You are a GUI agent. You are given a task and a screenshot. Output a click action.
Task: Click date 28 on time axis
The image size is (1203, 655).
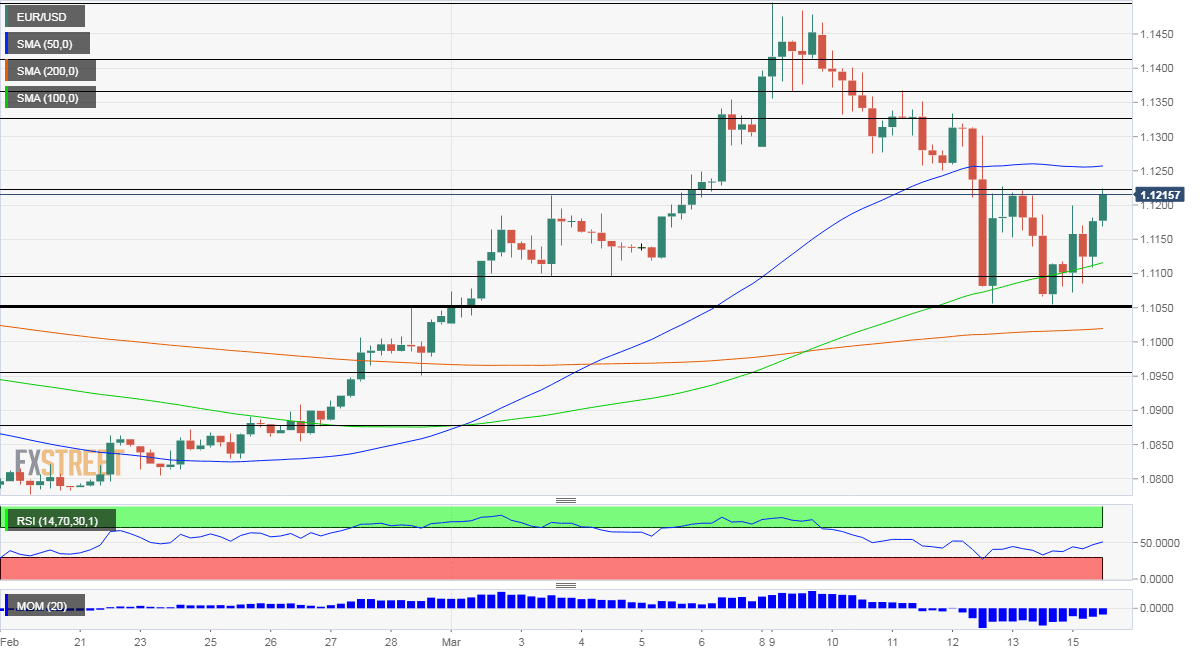(x=392, y=640)
